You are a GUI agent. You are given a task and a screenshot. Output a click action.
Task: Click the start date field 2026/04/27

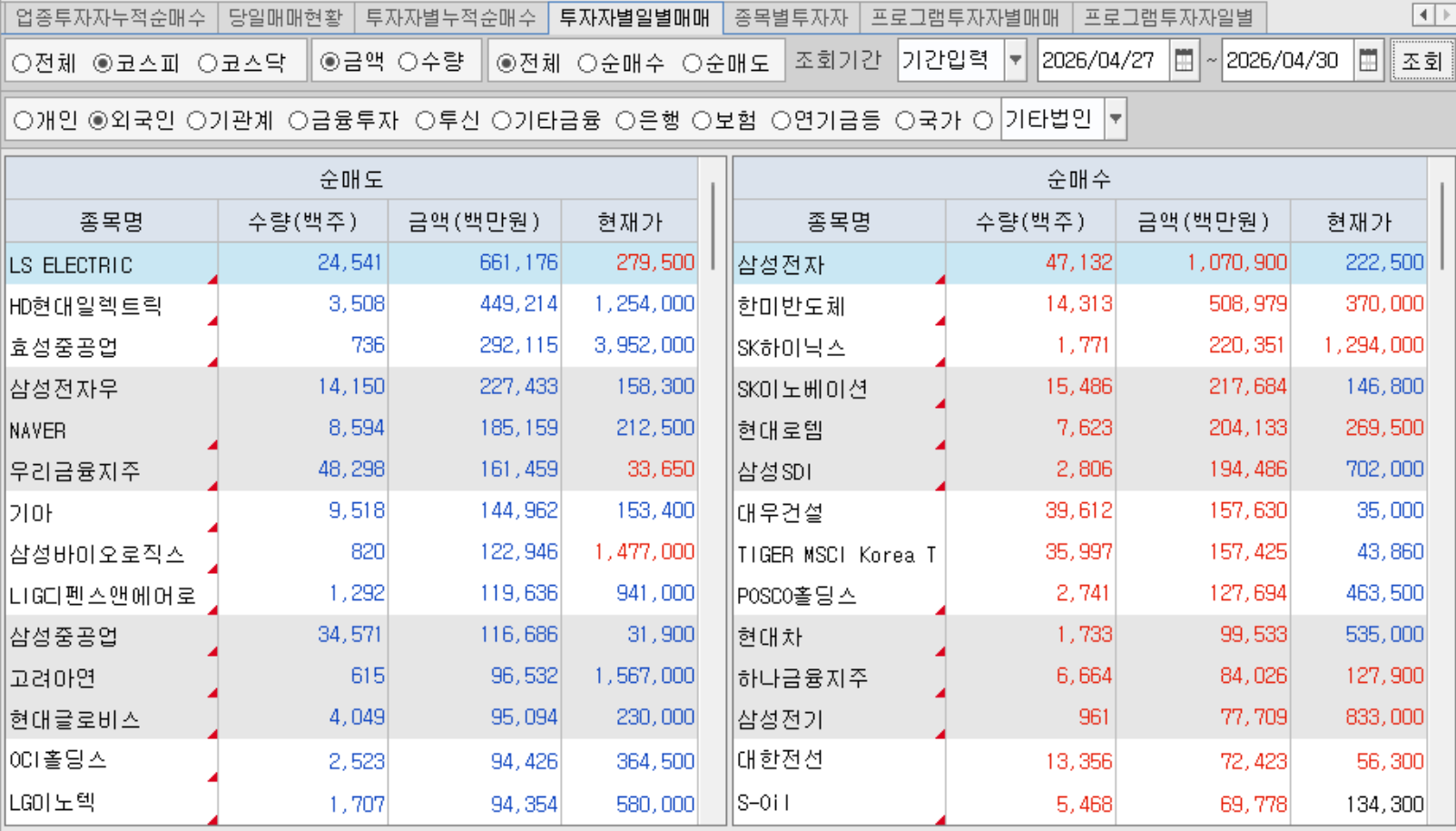coord(1103,61)
